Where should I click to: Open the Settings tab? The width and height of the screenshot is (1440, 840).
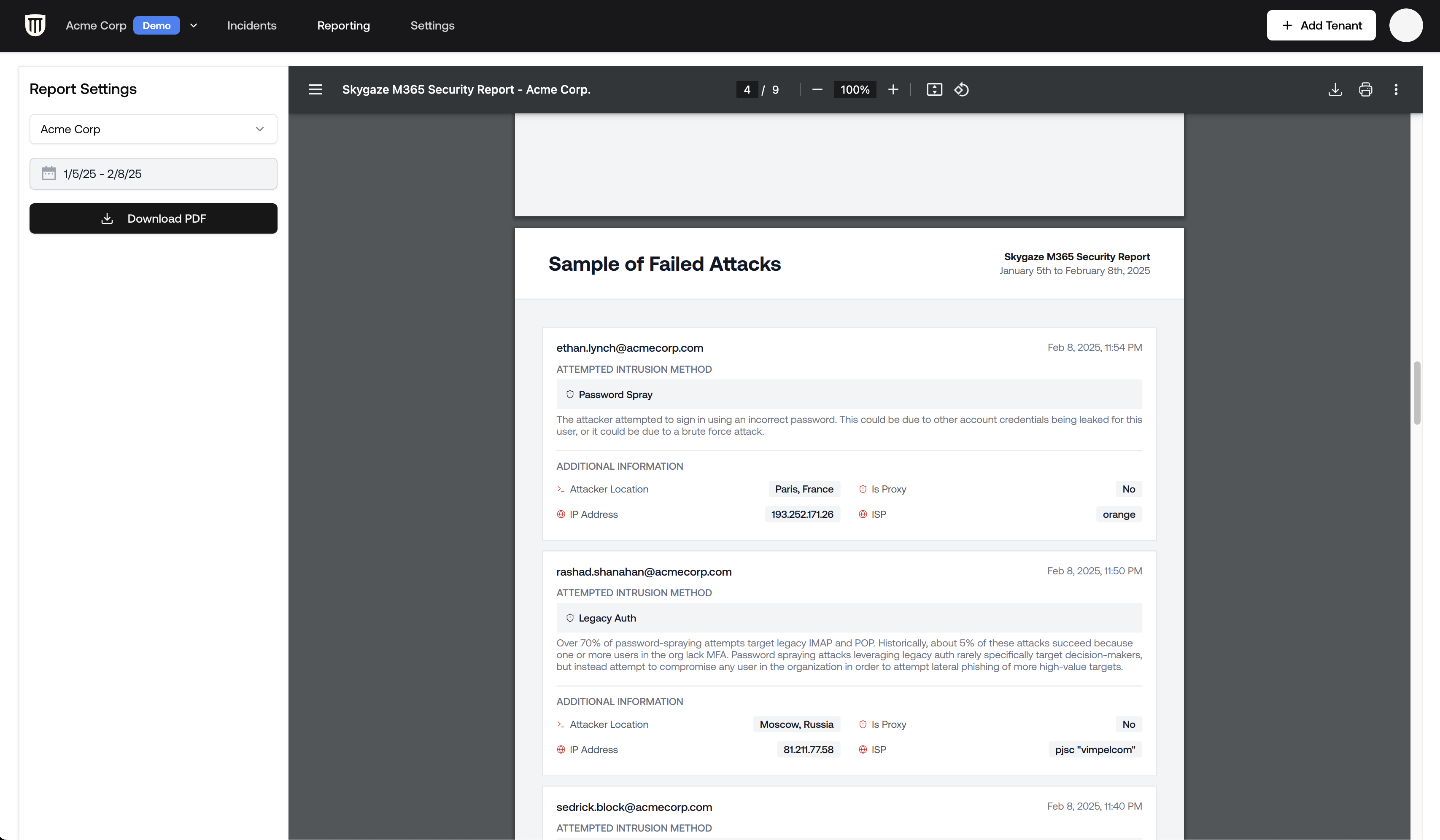(x=432, y=26)
